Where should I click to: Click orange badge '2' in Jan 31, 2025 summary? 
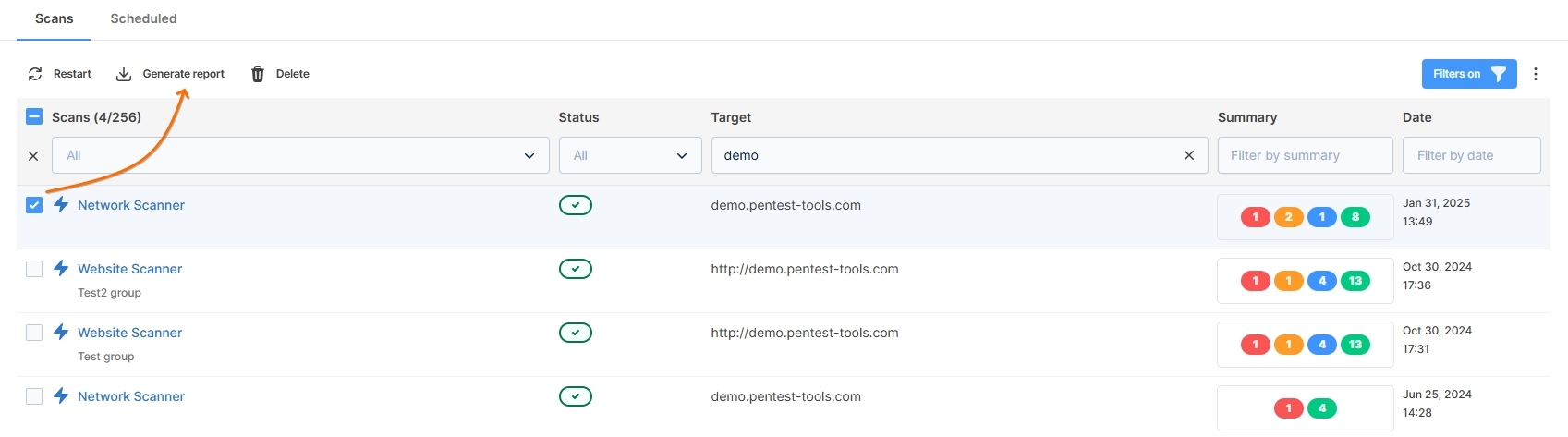click(1288, 217)
